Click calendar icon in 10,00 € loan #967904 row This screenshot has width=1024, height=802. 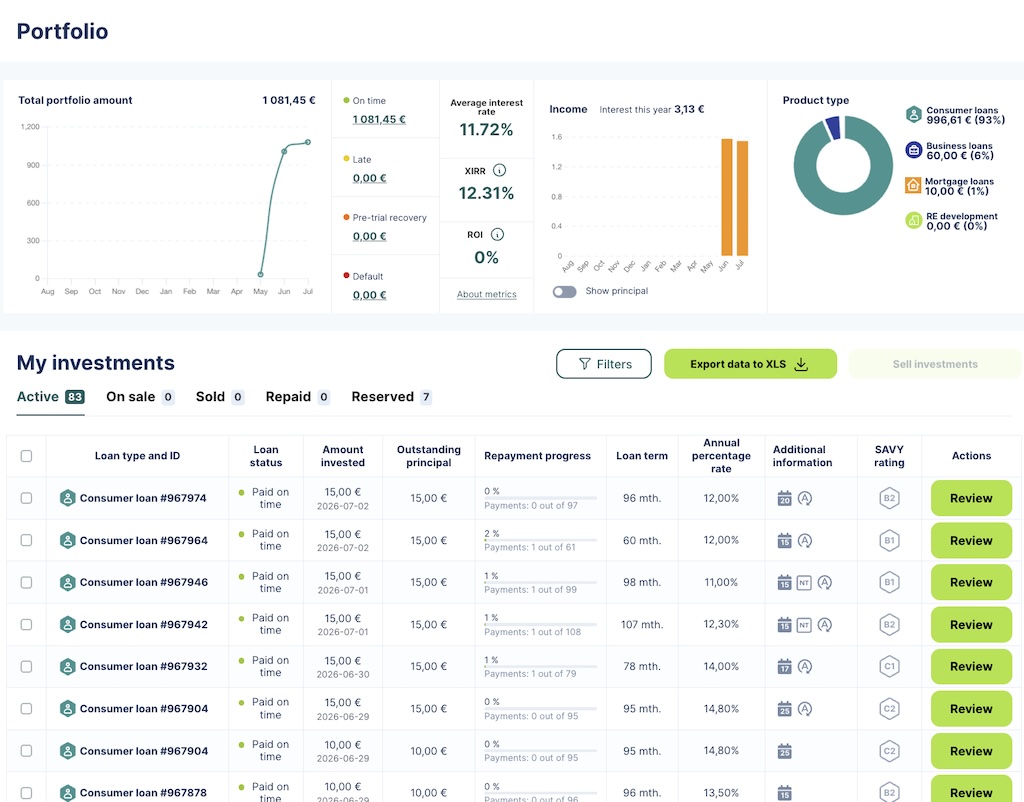[x=784, y=751]
